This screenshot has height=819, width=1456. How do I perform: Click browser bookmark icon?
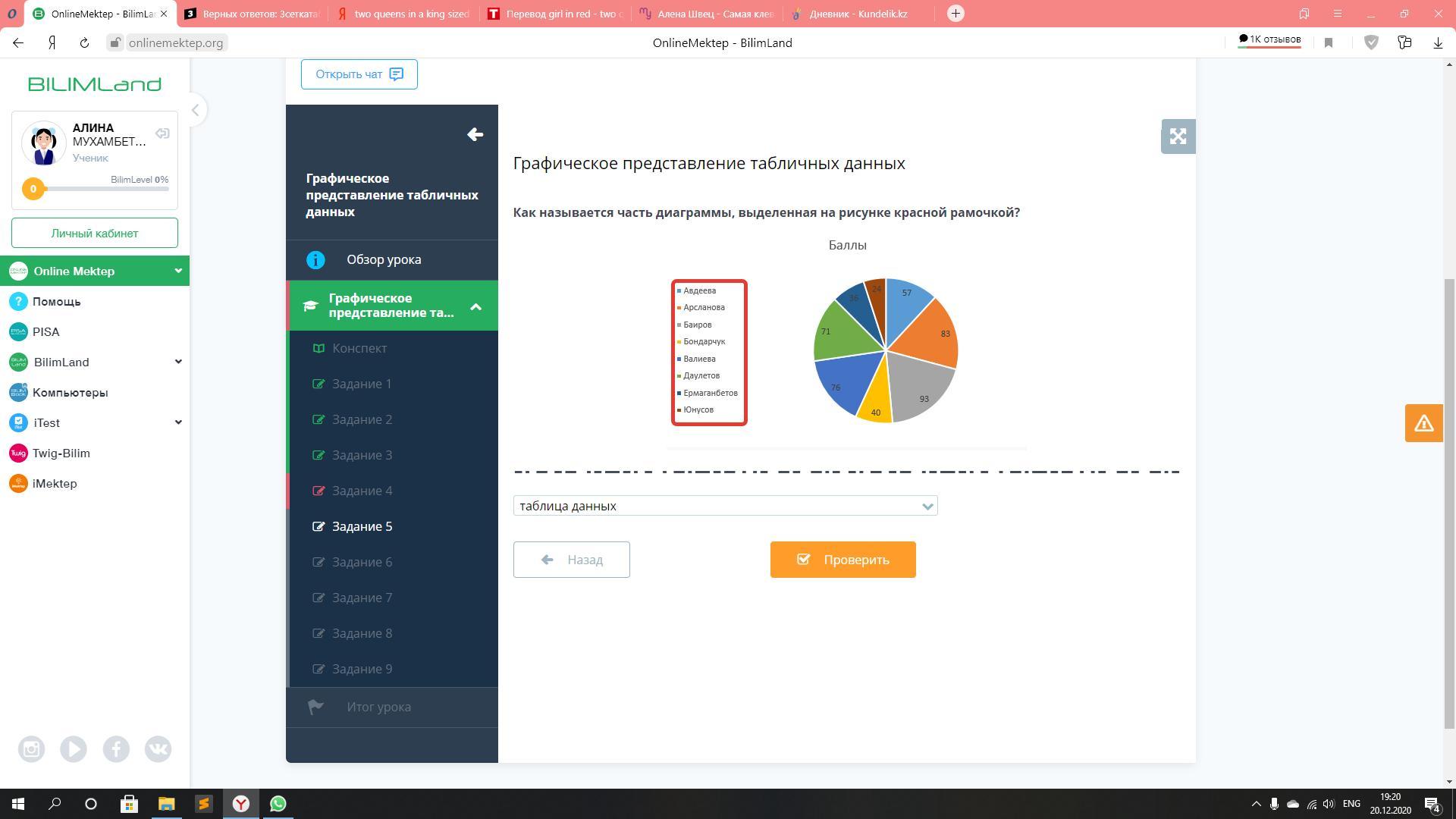1329,43
